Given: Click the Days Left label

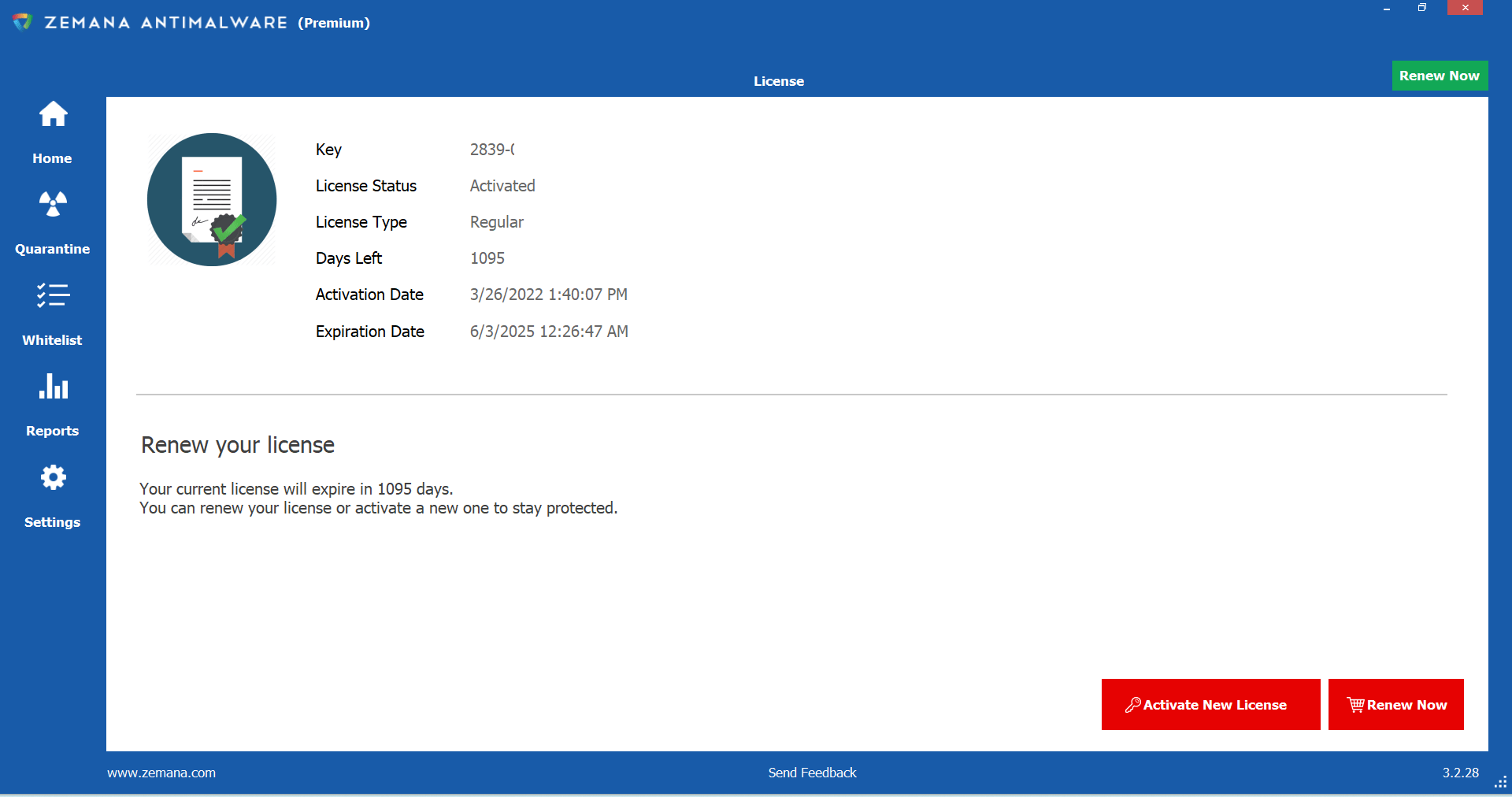Looking at the screenshot, I should pos(349,258).
